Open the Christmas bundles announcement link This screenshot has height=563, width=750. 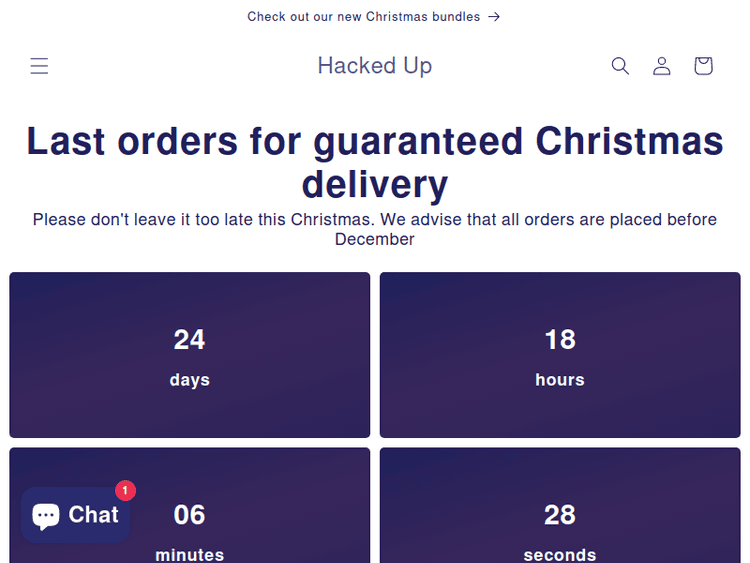pyautogui.click(x=364, y=17)
